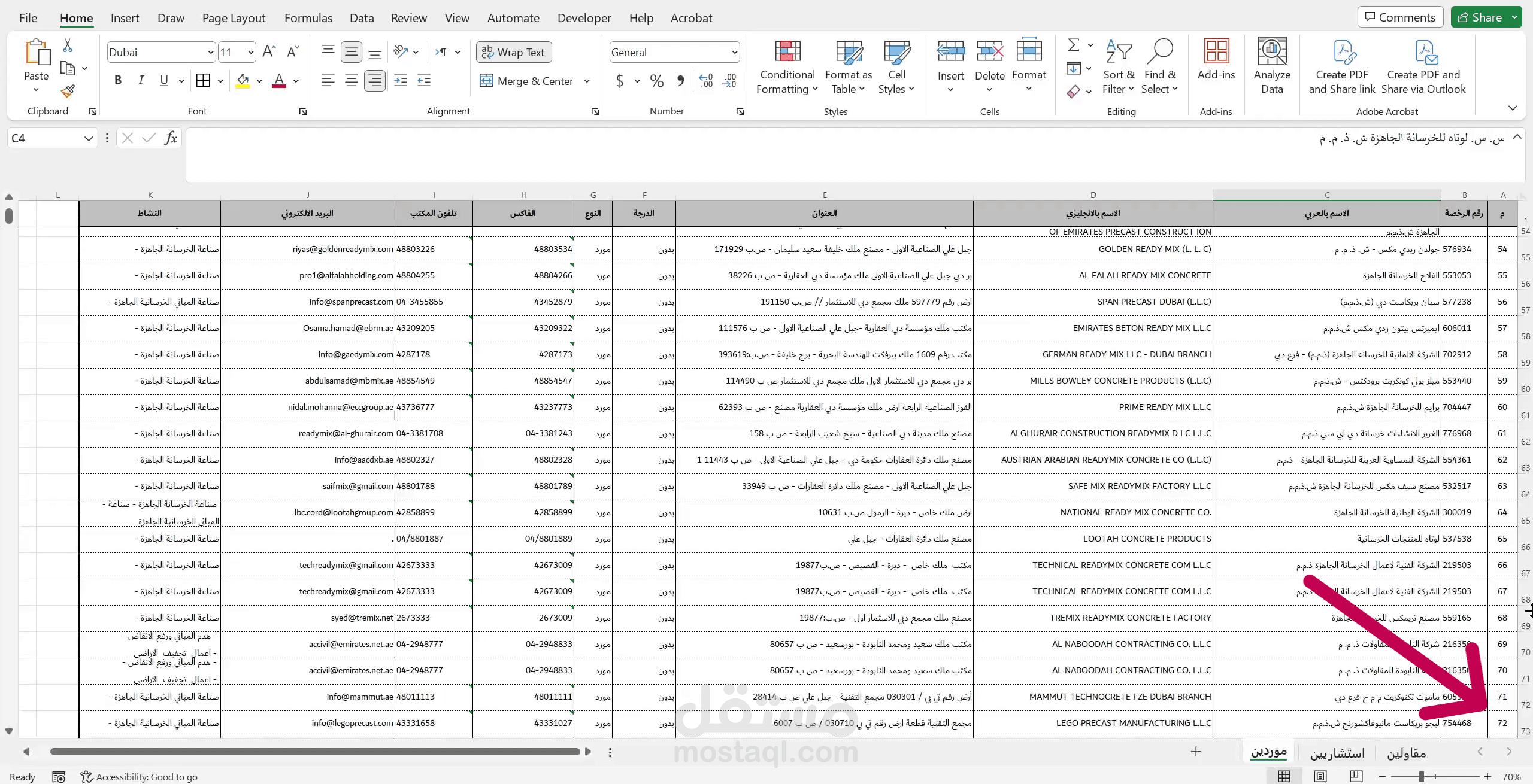The image size is (1533, 784).
Task: Click the AutoSum sigma icon
Action: tap(1074, 45)
